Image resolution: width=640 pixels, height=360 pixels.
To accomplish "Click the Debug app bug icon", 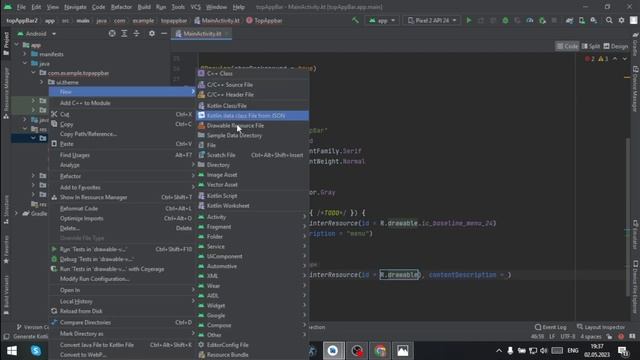I will pyautogui.click(x=505, y=20).
